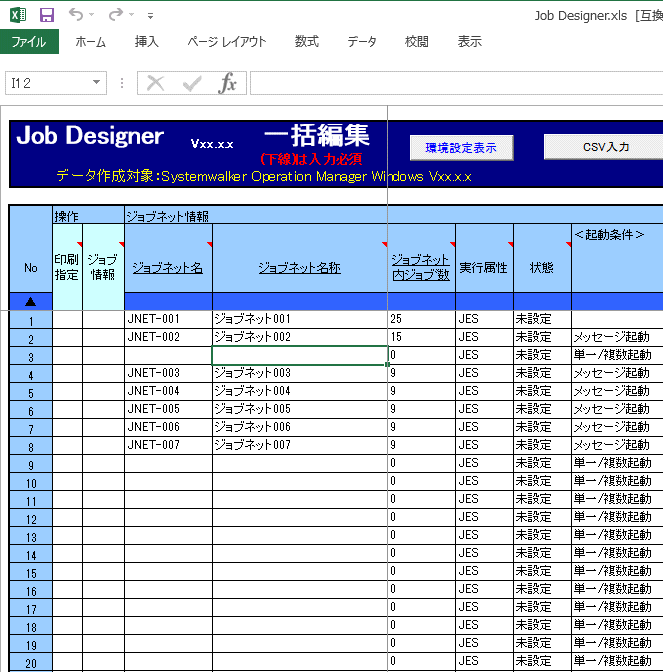Image resolution: width=663 pixels, height=672 pixels.
Task: Click the JES cell in row 1
Action: 484,319
